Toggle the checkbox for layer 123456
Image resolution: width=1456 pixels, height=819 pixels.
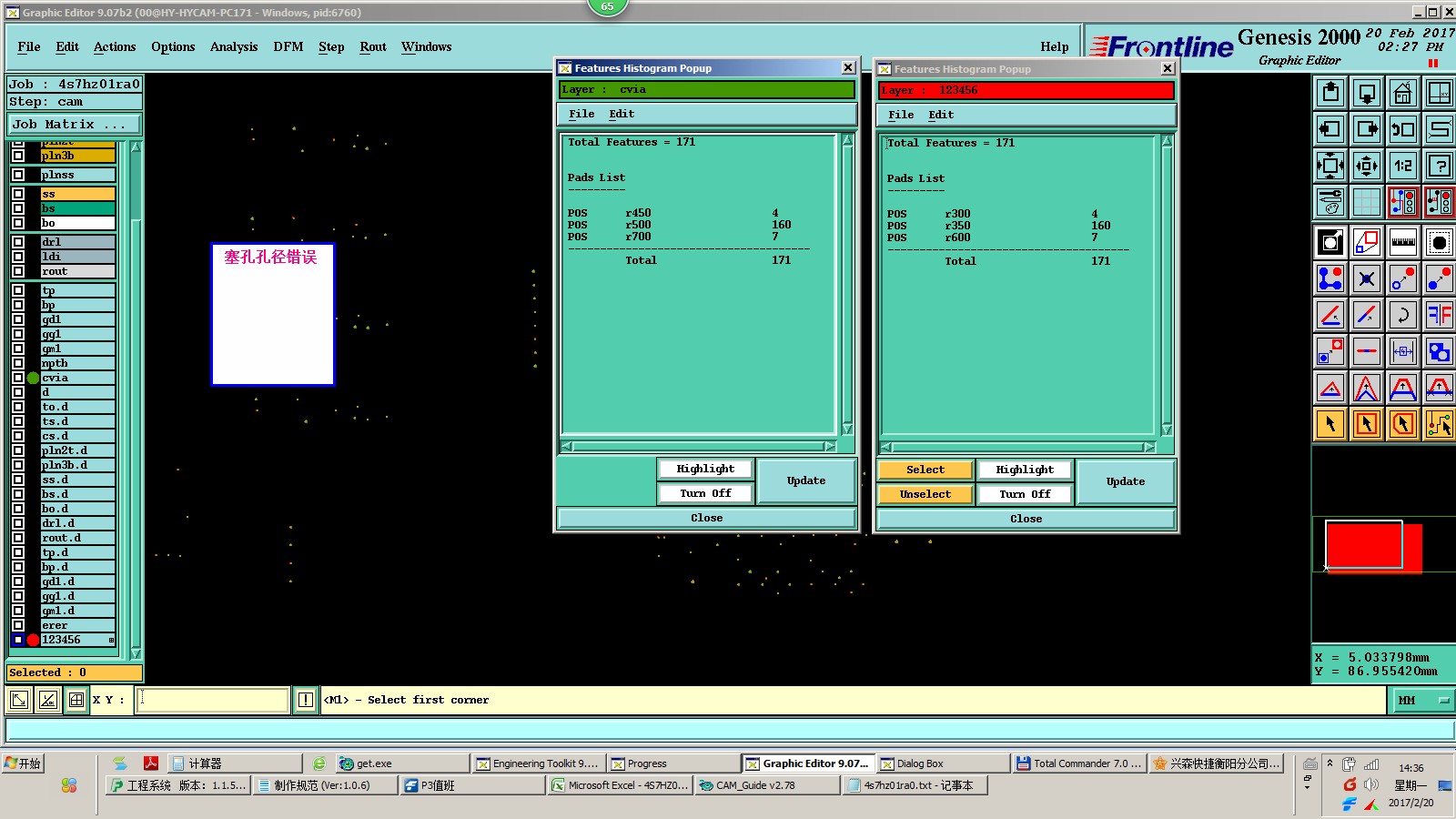18,640
